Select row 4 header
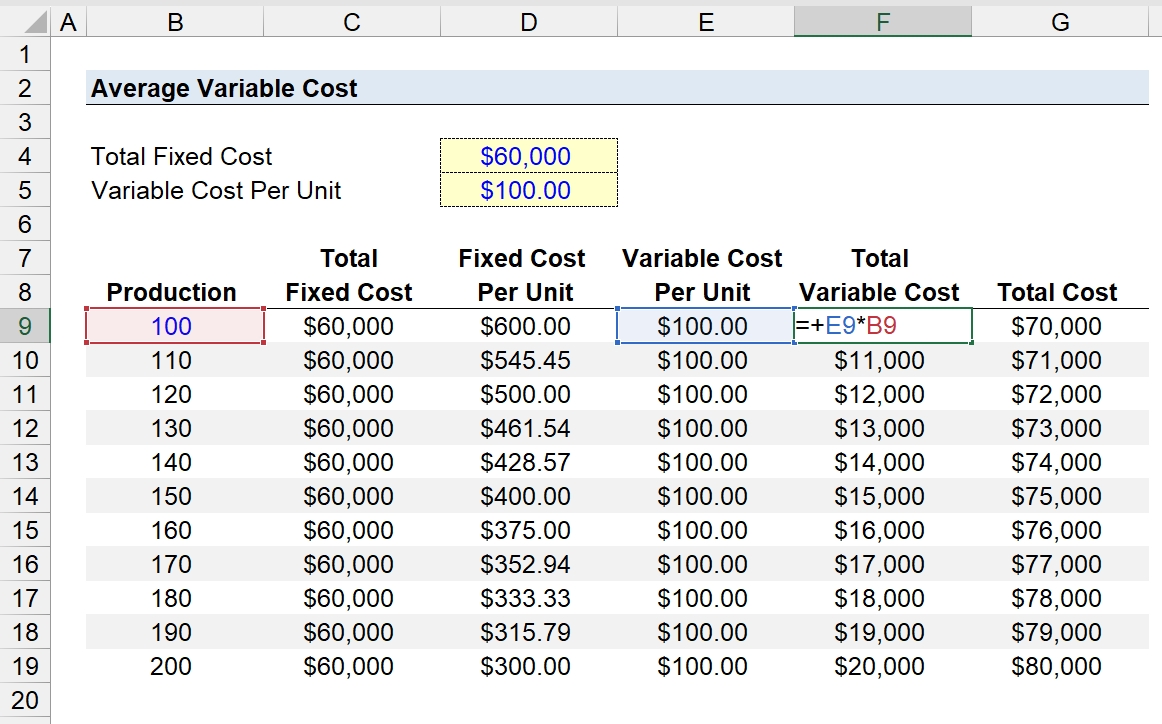This screenshot has height=724, width=1162. 24,156
